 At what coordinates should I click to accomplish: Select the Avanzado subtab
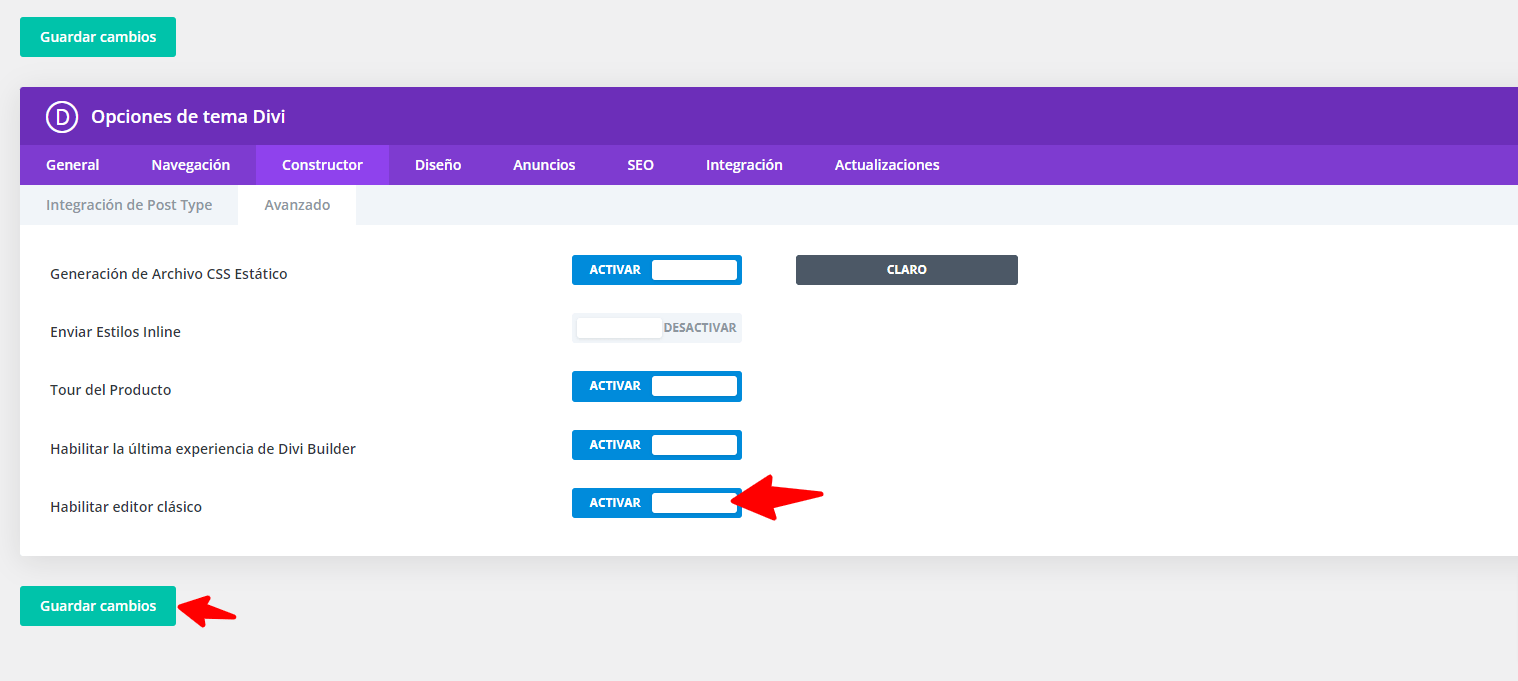pos(297,205)
